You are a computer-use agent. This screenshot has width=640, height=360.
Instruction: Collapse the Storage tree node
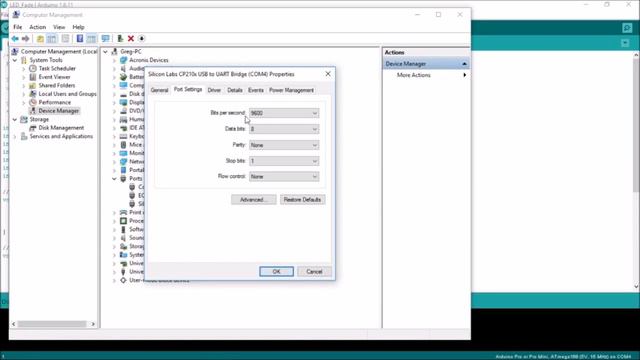coord(15,119)
